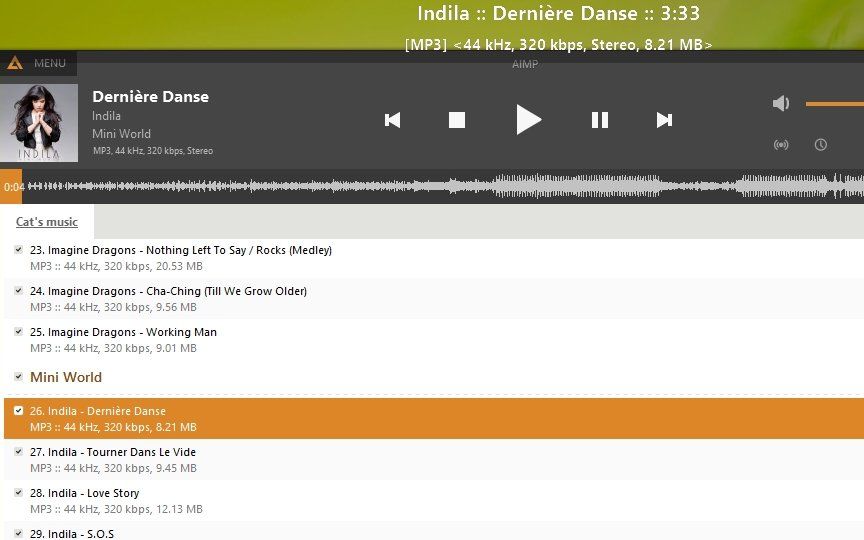Click the Indila album cover art
Screen dimensions: 864x540
[x=39, y=123]
